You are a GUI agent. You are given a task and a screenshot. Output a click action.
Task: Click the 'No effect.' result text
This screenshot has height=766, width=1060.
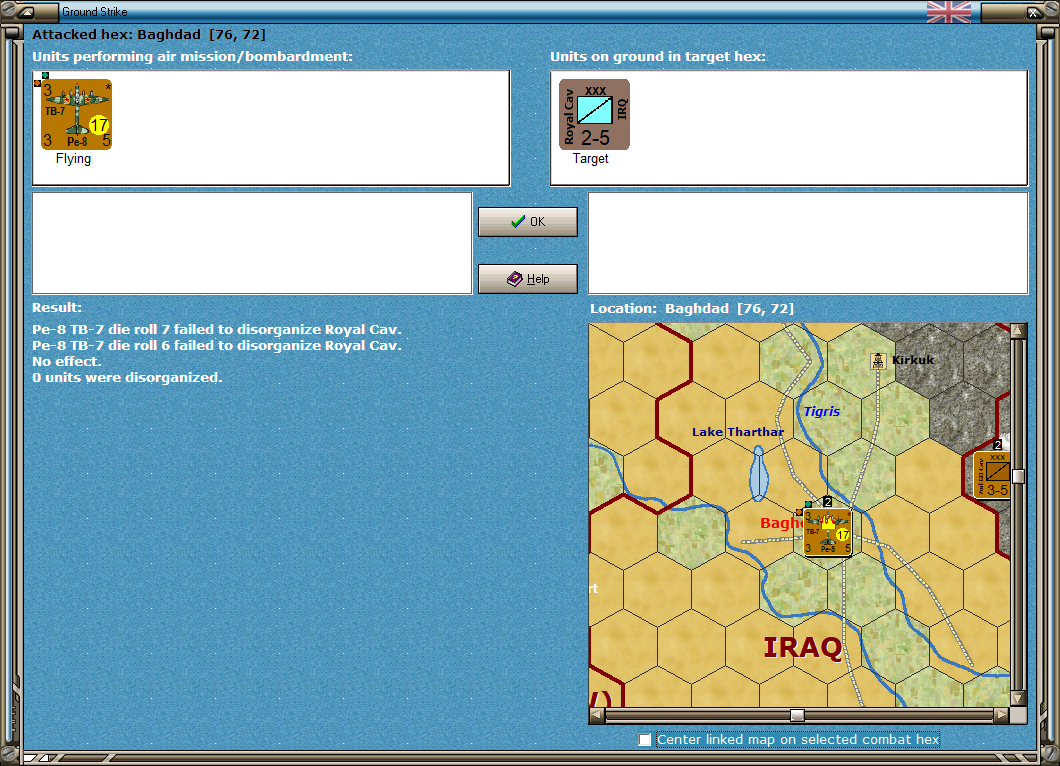coord(67,362)
